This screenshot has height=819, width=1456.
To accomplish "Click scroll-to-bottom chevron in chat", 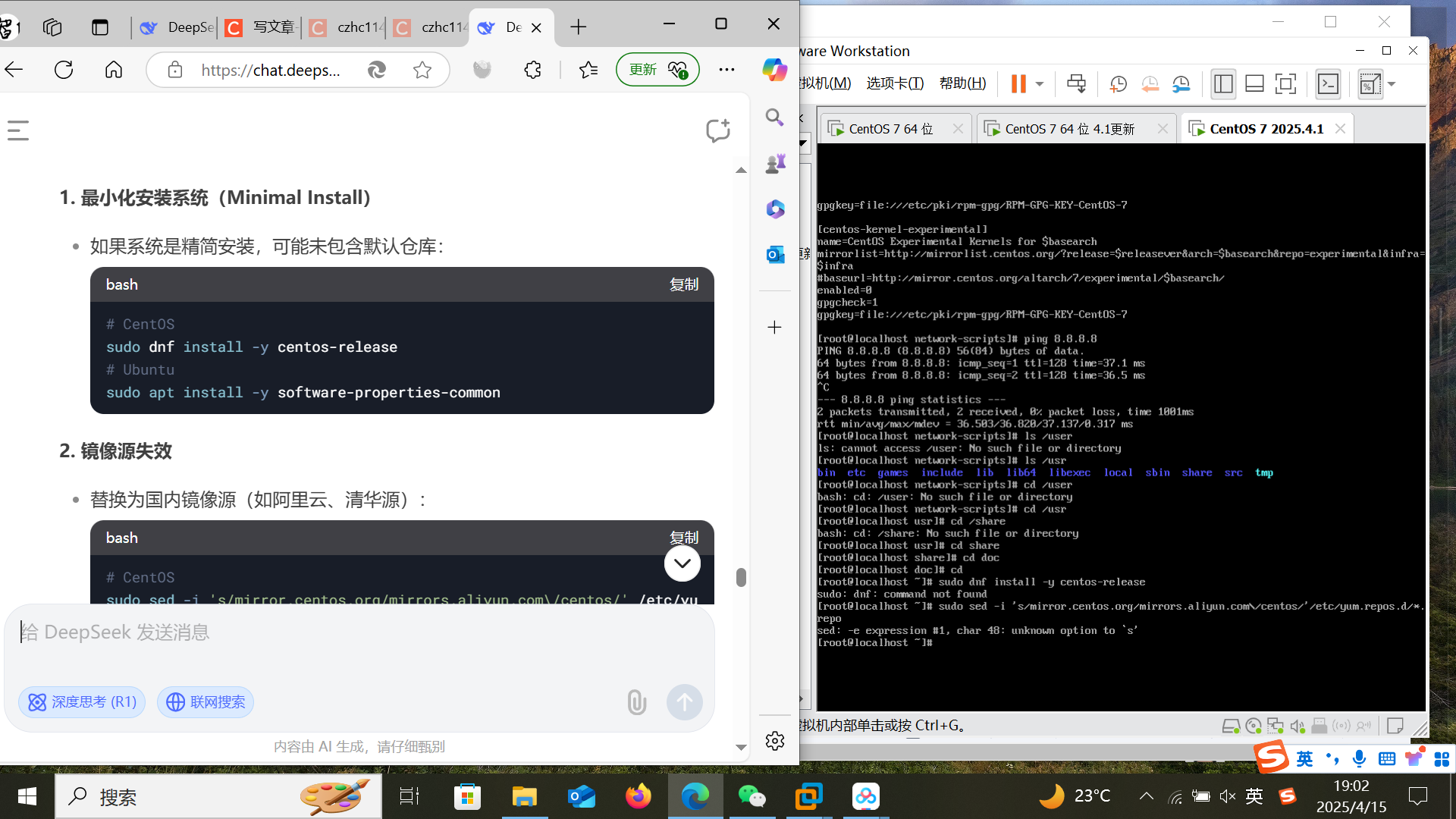I will point(682,563).
